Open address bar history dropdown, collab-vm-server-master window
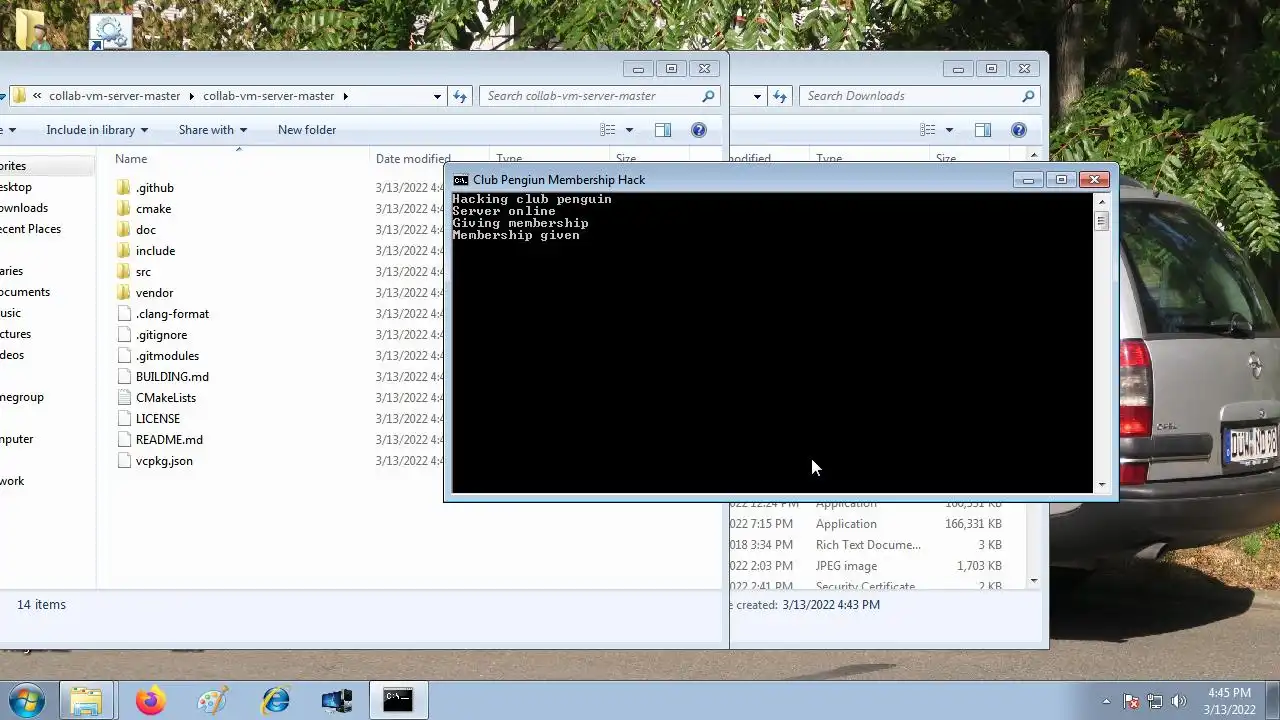The height and width of the screenshot is (720, 1280). tap(437, 96)
